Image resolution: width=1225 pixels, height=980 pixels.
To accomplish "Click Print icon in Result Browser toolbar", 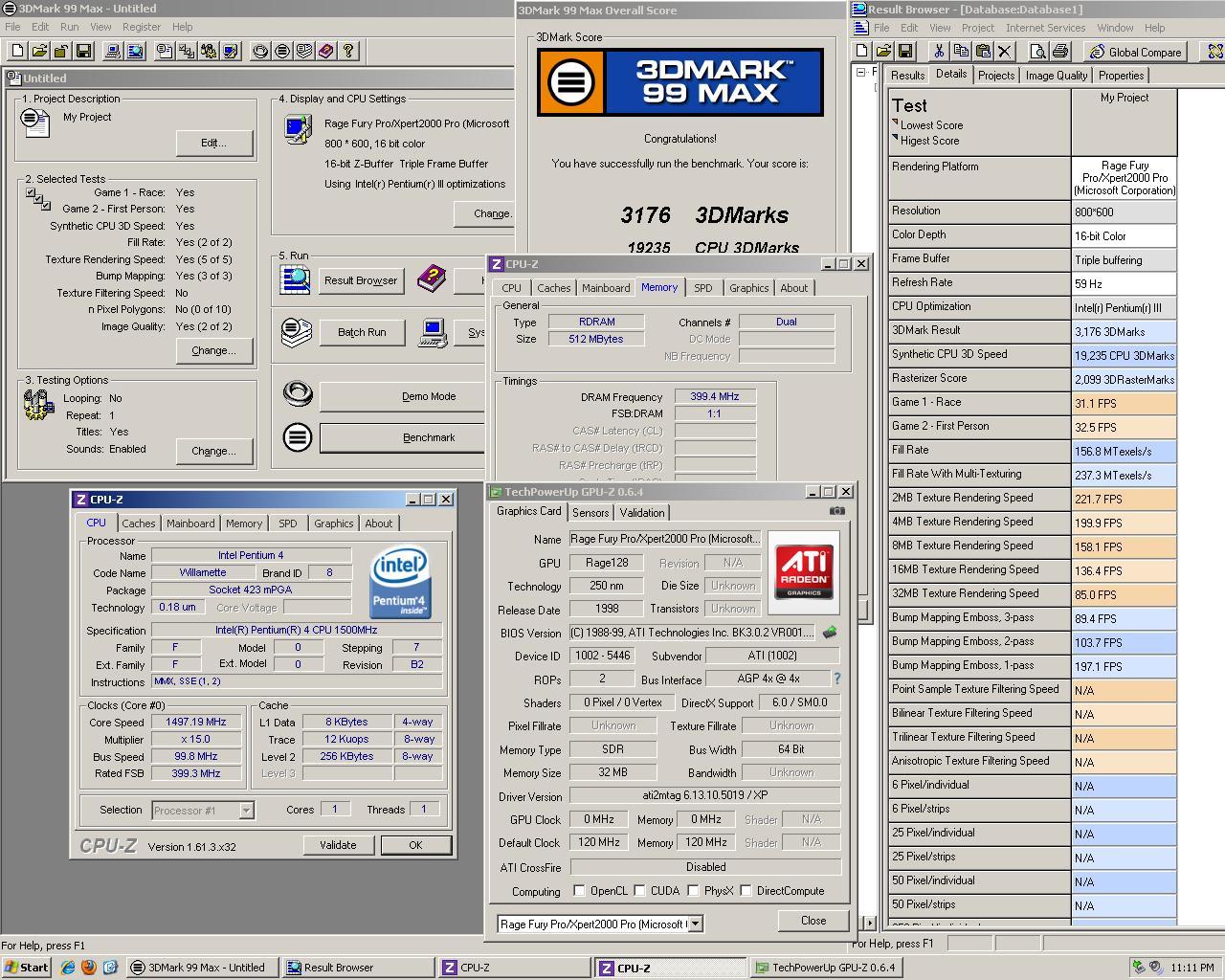I will (1060, 51).
